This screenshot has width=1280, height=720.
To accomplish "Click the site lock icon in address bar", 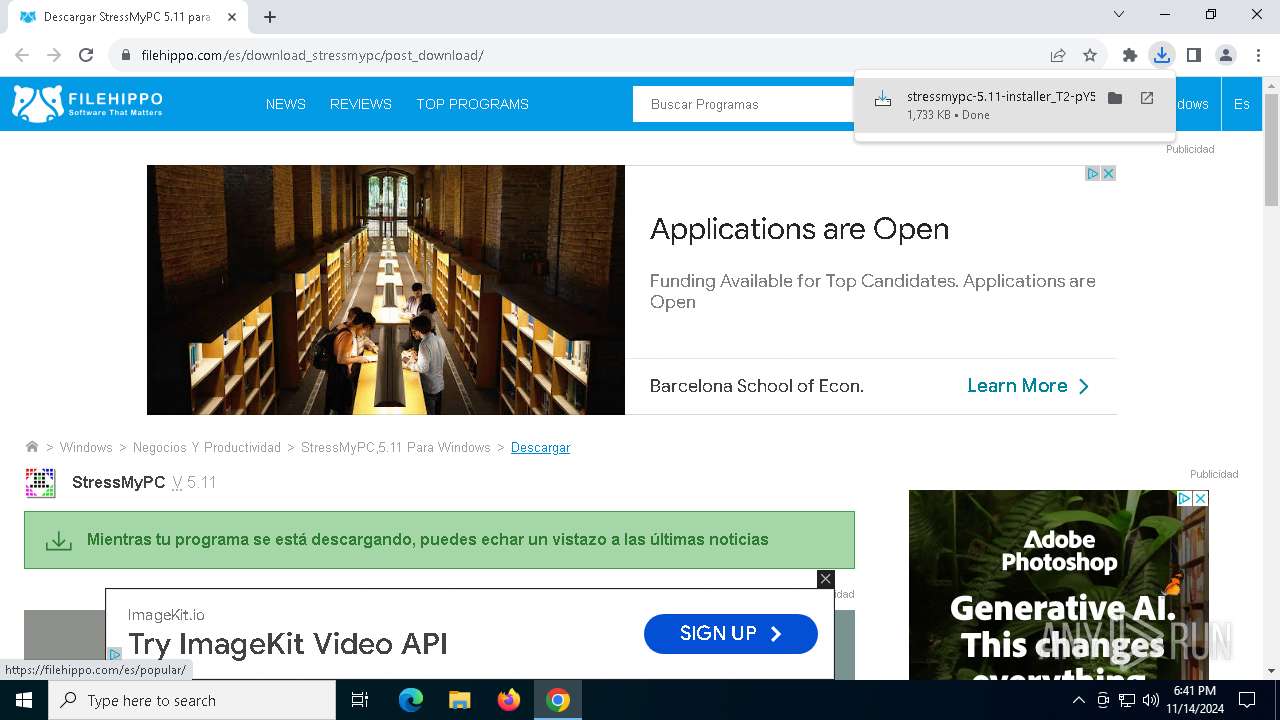I will coord(126,55).
